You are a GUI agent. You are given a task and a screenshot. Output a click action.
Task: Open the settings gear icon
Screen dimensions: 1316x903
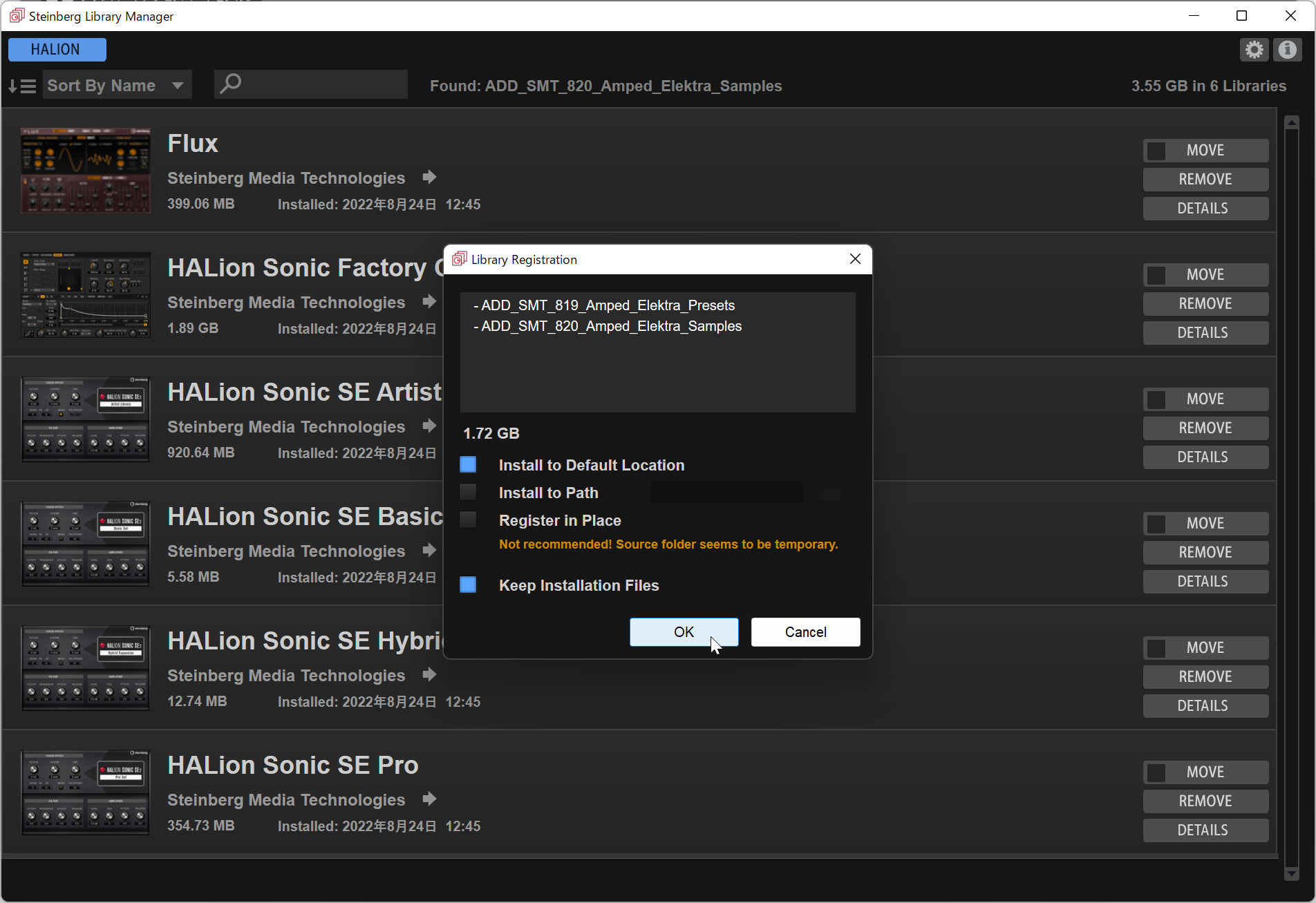point(1254,50)
